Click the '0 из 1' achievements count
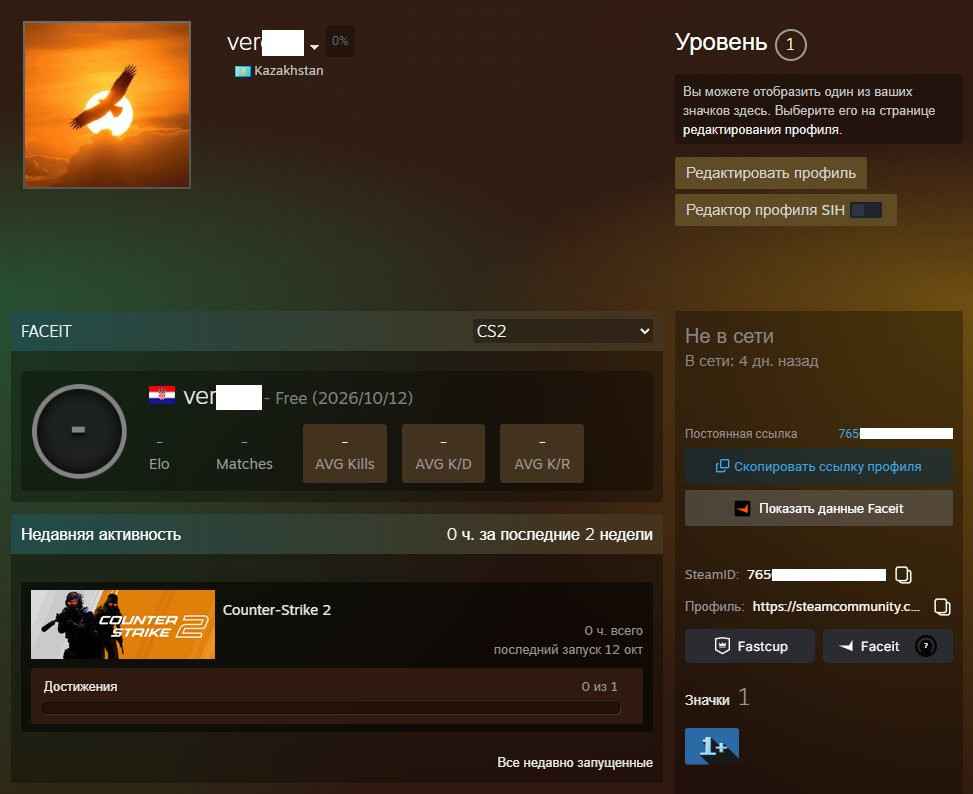 click(599, 687)
